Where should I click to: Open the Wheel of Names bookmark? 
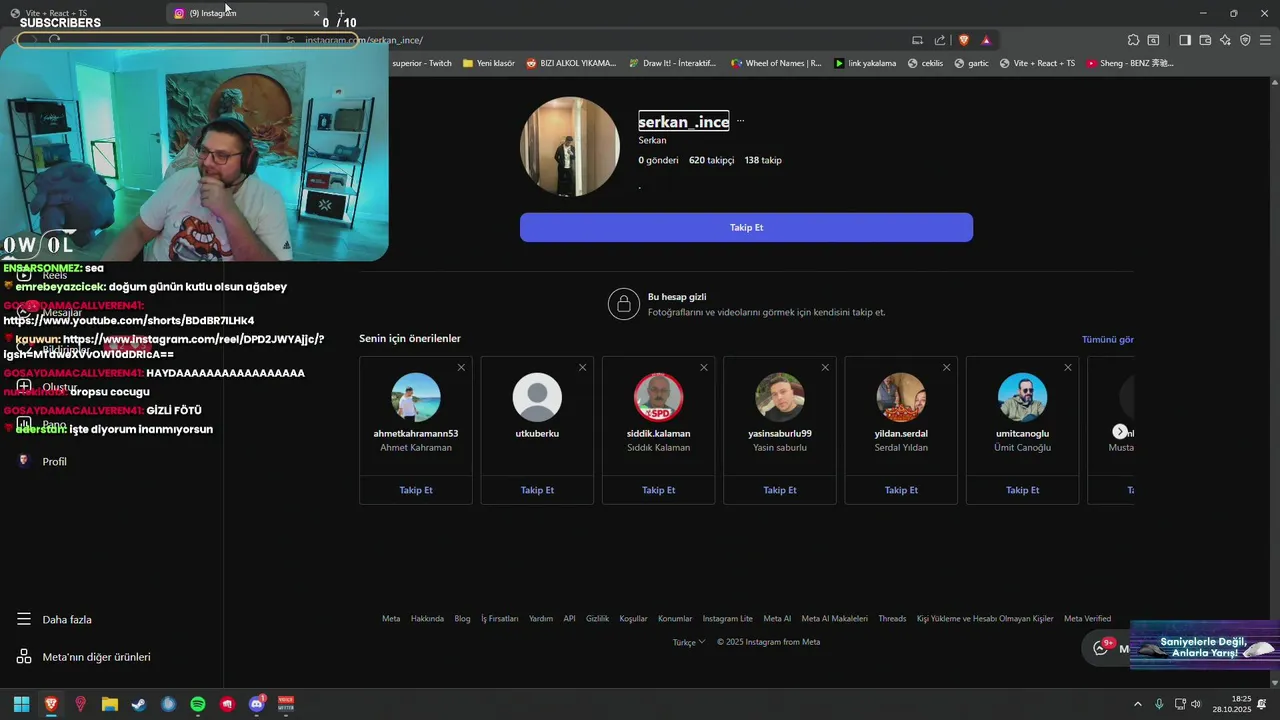pyautogui.click(x=776, y=63)
